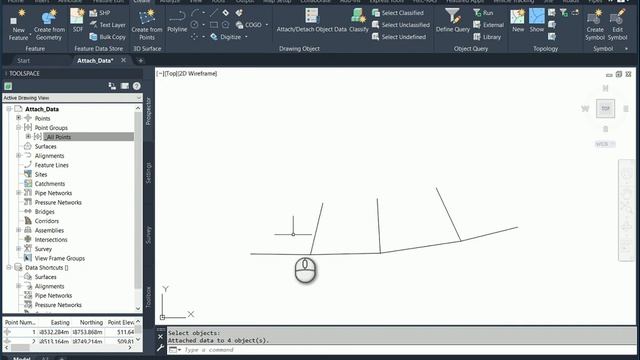Select the Sites tree item
Screen dimensions: 640x360
coord(41,174)
